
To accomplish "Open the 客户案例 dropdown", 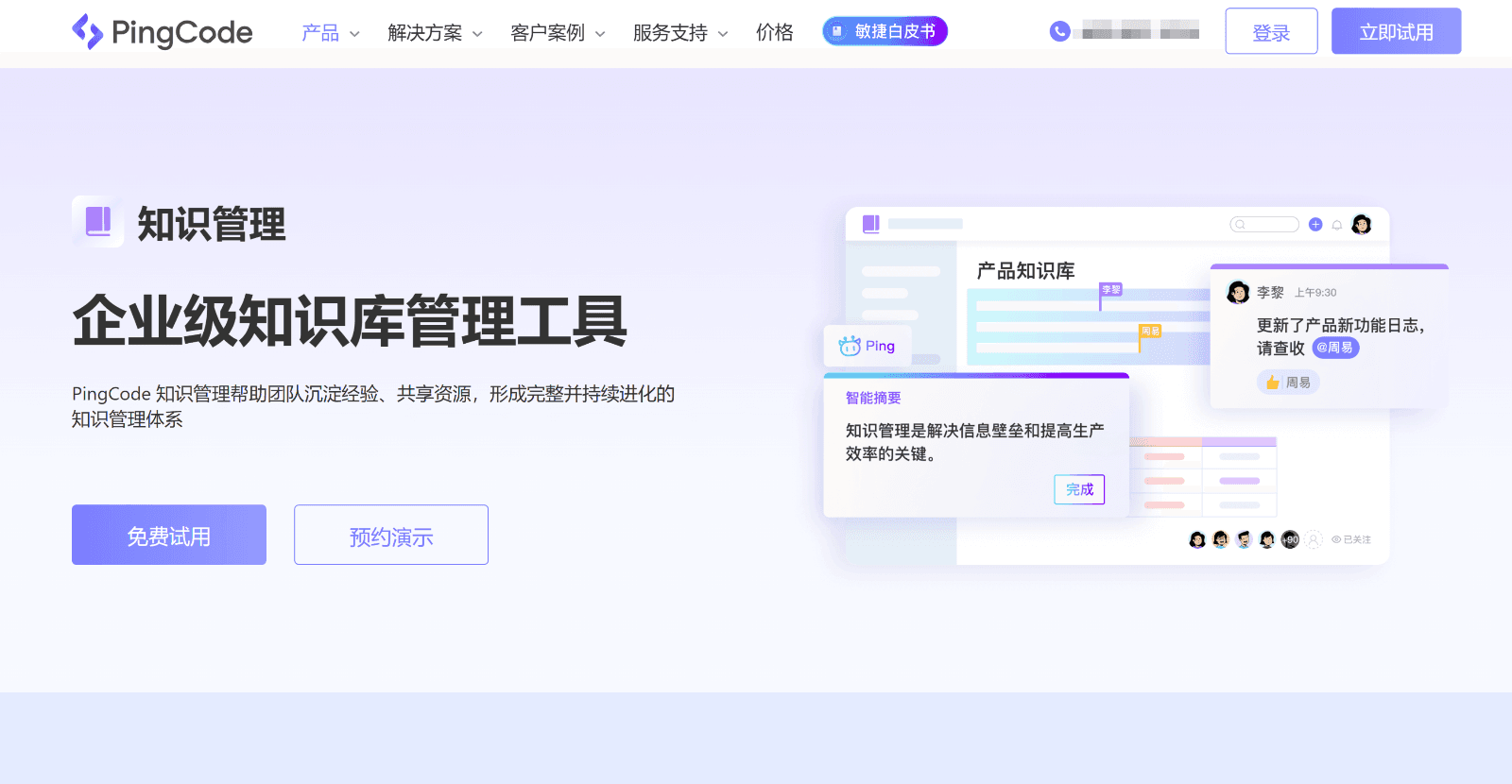I will pyautogui.click(x=558, y=33).
